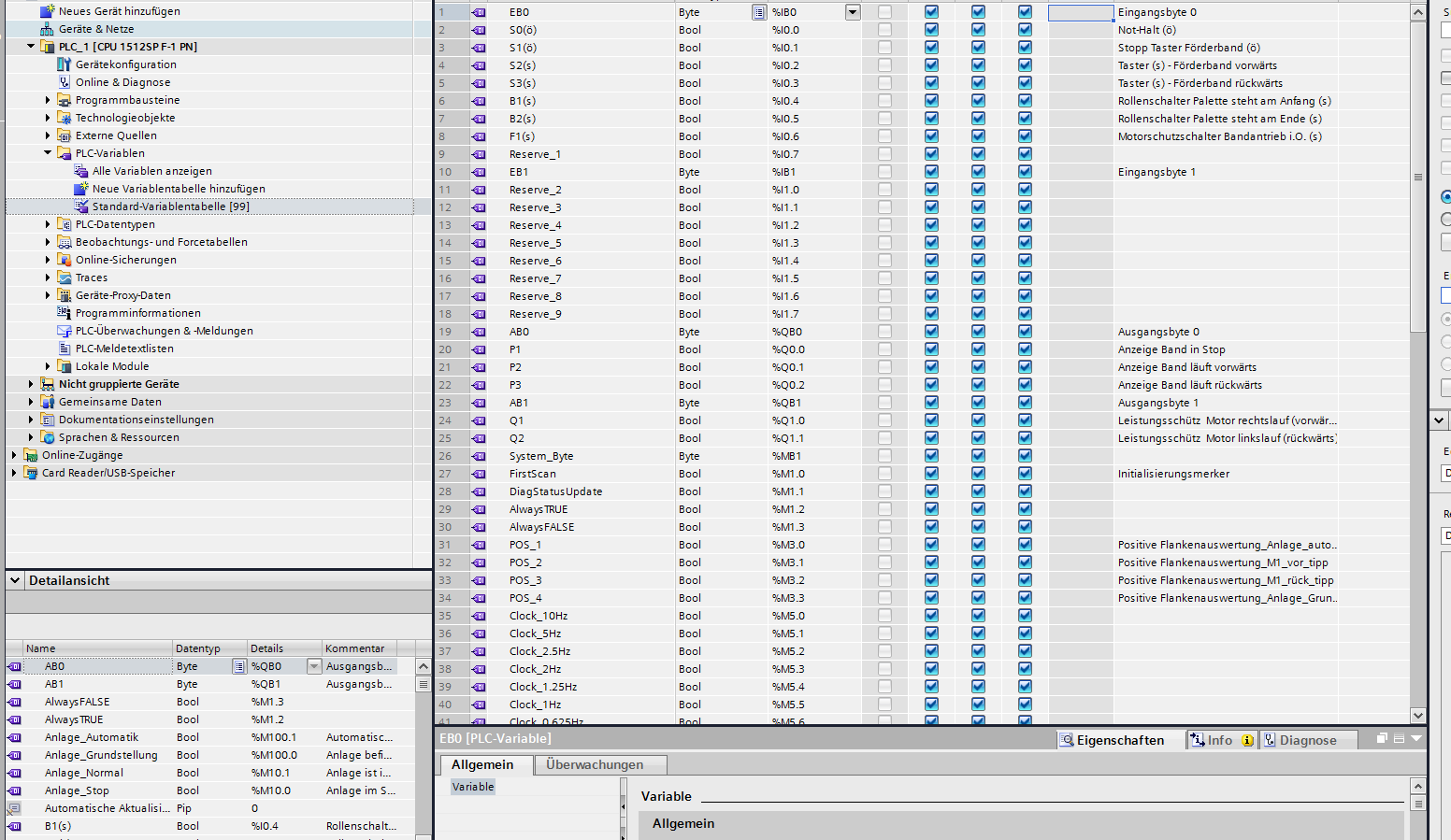Click the Gerätekonfiguration icon in project tree
Screen dimensions: 1451x840
coord(64,64)
